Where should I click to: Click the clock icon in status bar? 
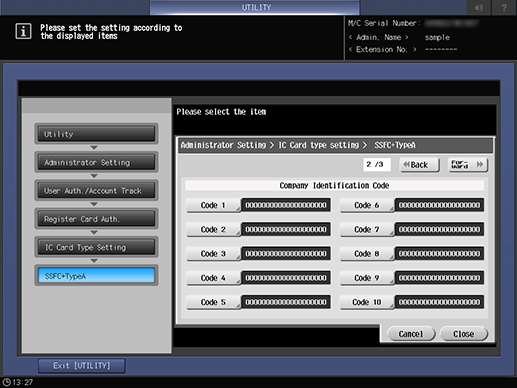[6, 382]
